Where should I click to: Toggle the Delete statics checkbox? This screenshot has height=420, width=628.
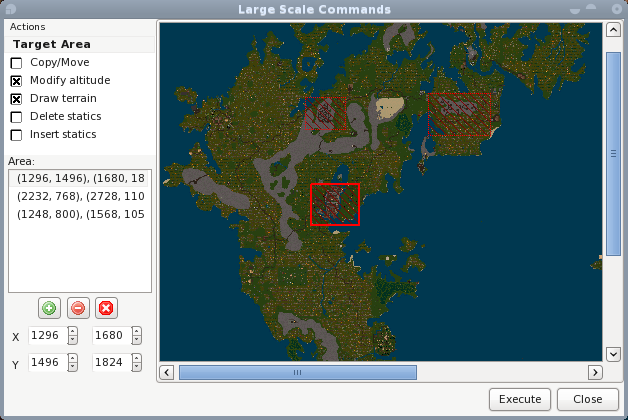tap(16, 117)
